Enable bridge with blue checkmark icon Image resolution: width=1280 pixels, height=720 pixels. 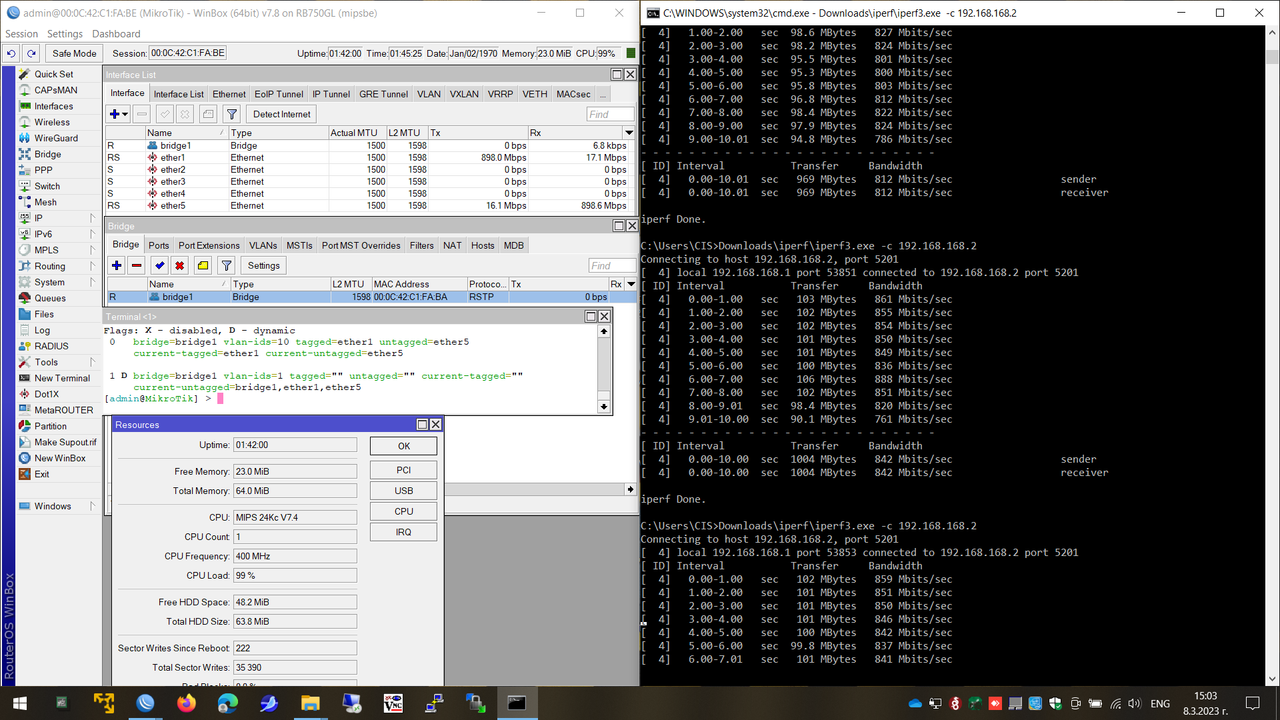coord(159,265)
